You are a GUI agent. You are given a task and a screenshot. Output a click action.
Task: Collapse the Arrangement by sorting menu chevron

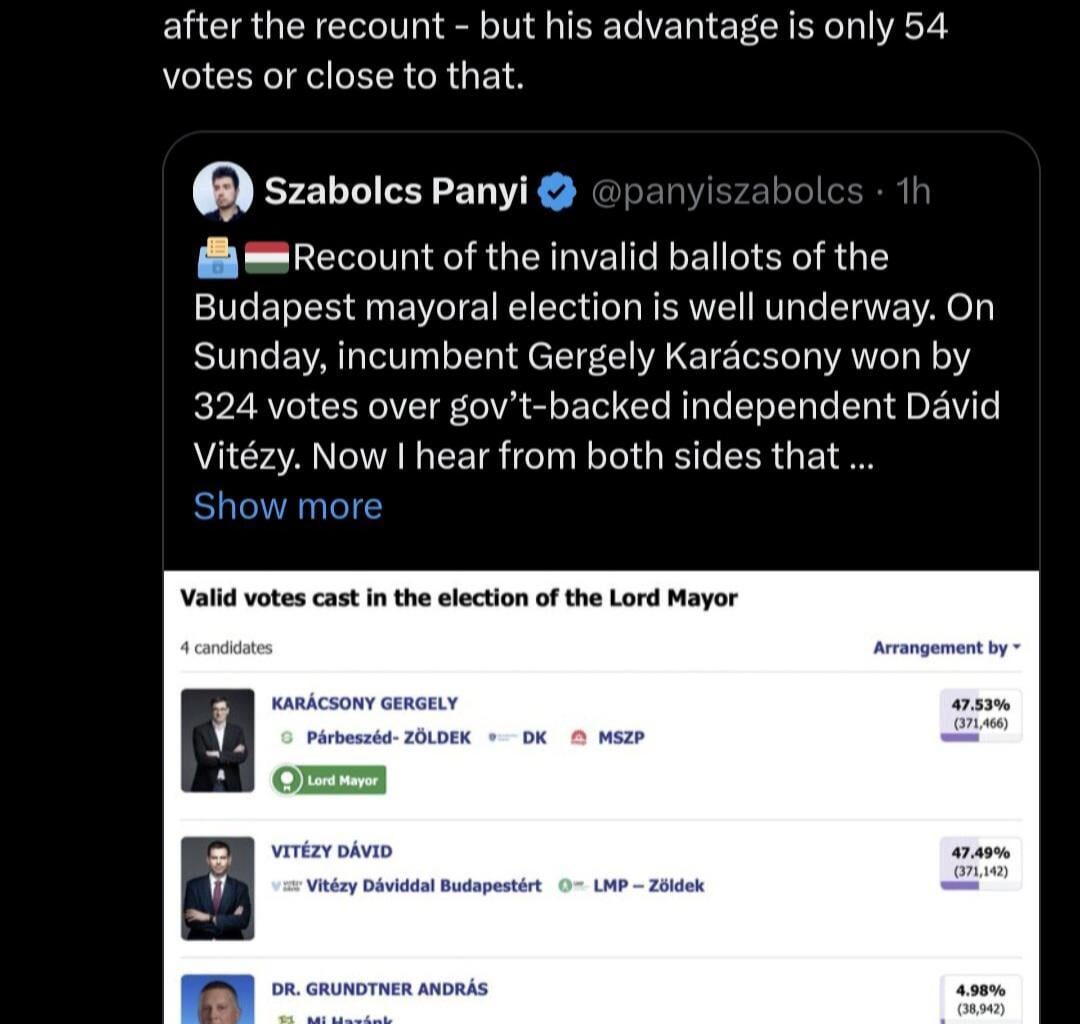tap(1017, 648)
